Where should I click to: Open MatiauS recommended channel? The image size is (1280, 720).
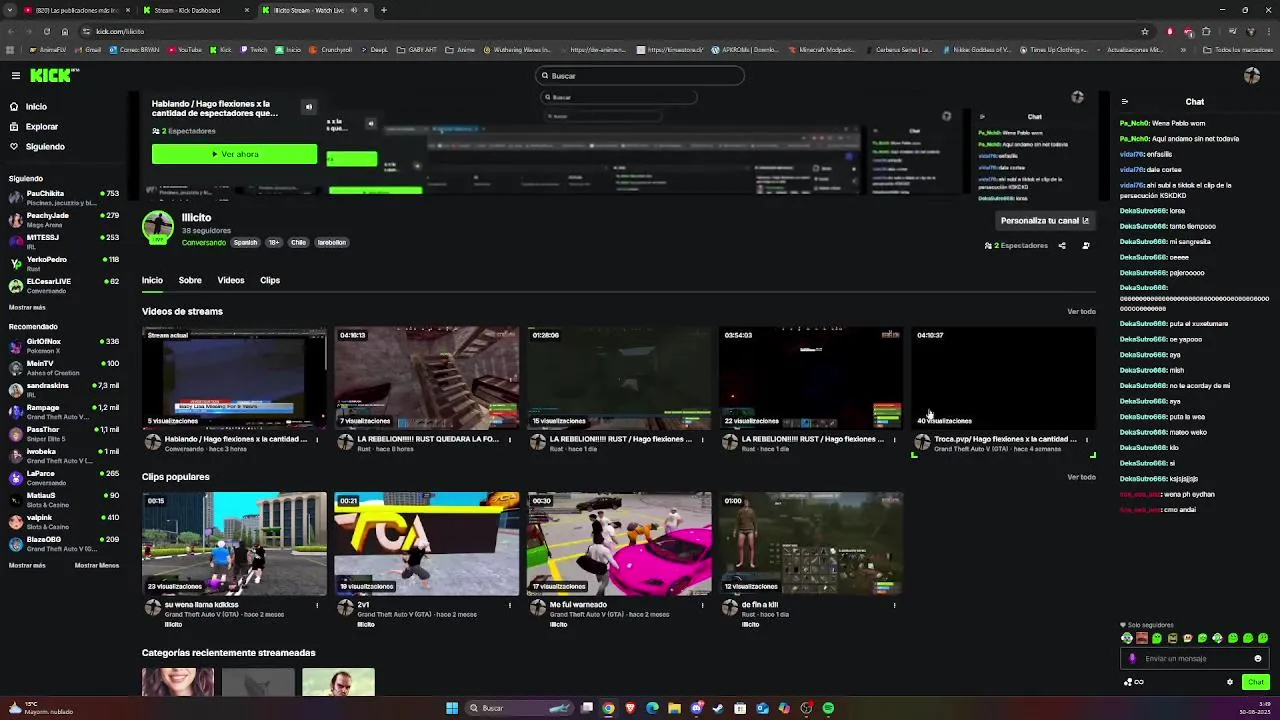point(64,499)
